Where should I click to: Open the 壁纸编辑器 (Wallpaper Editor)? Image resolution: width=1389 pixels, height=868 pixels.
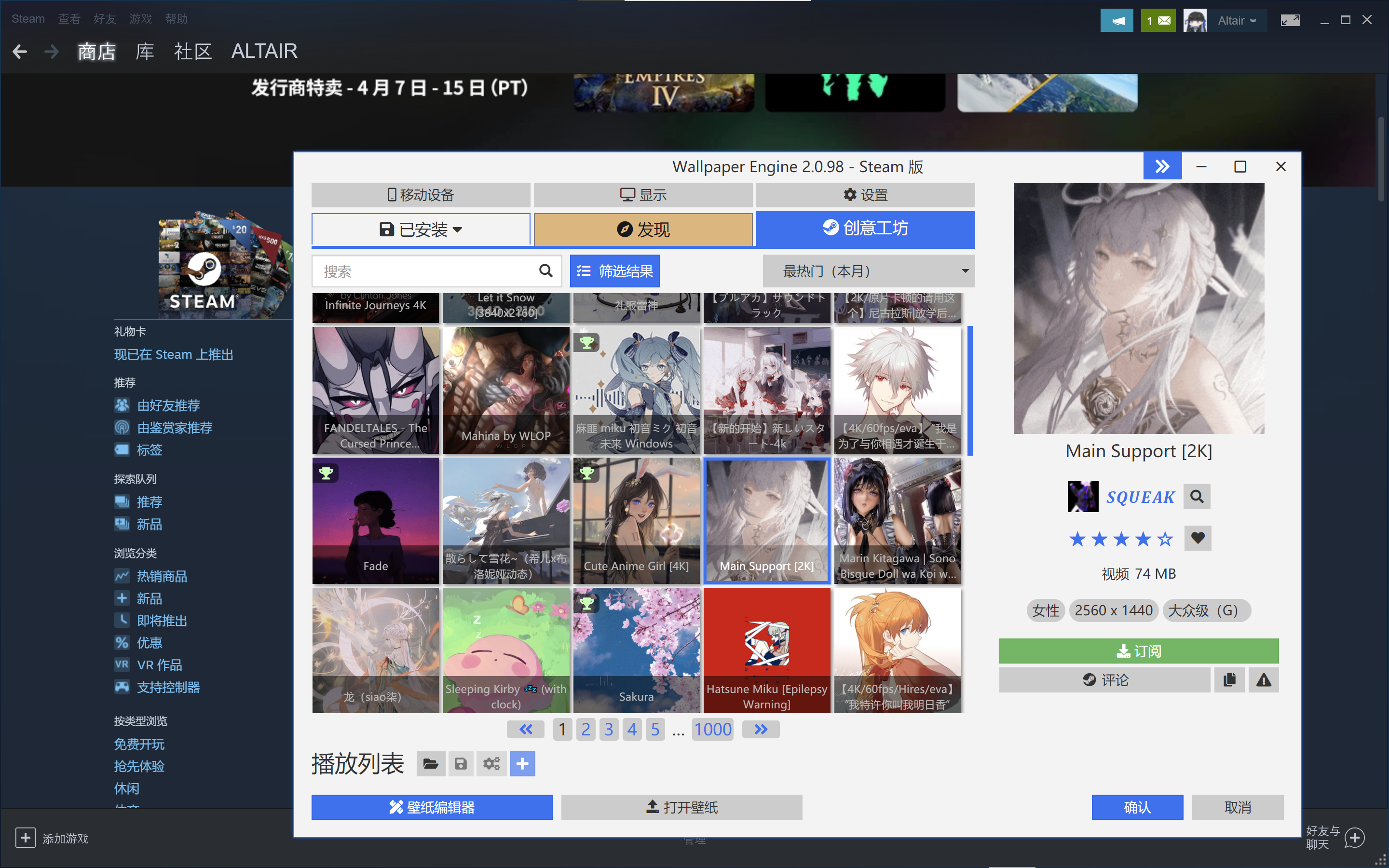(432, 807)
